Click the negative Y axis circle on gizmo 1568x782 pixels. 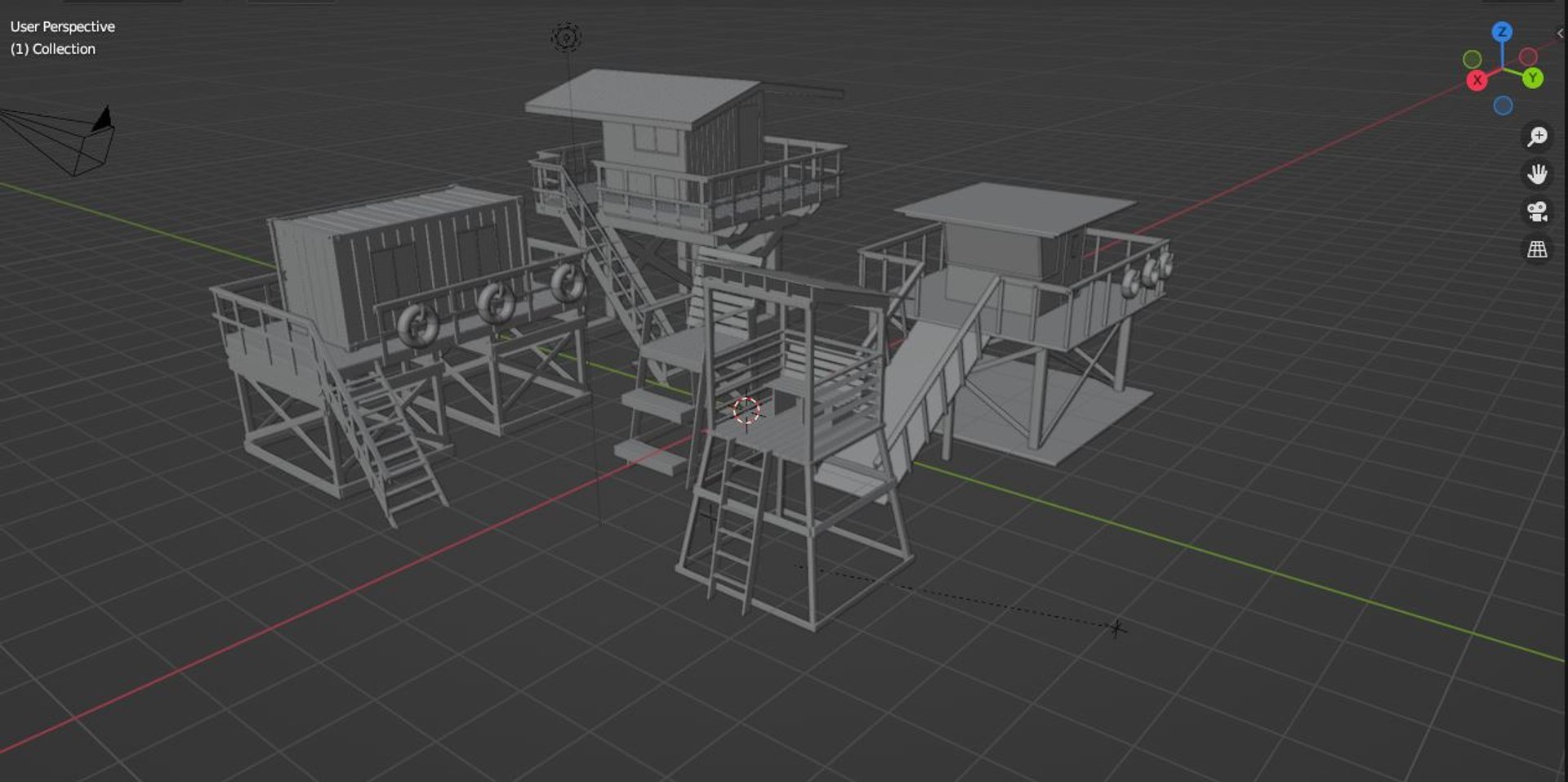(x=1472, y=59)
